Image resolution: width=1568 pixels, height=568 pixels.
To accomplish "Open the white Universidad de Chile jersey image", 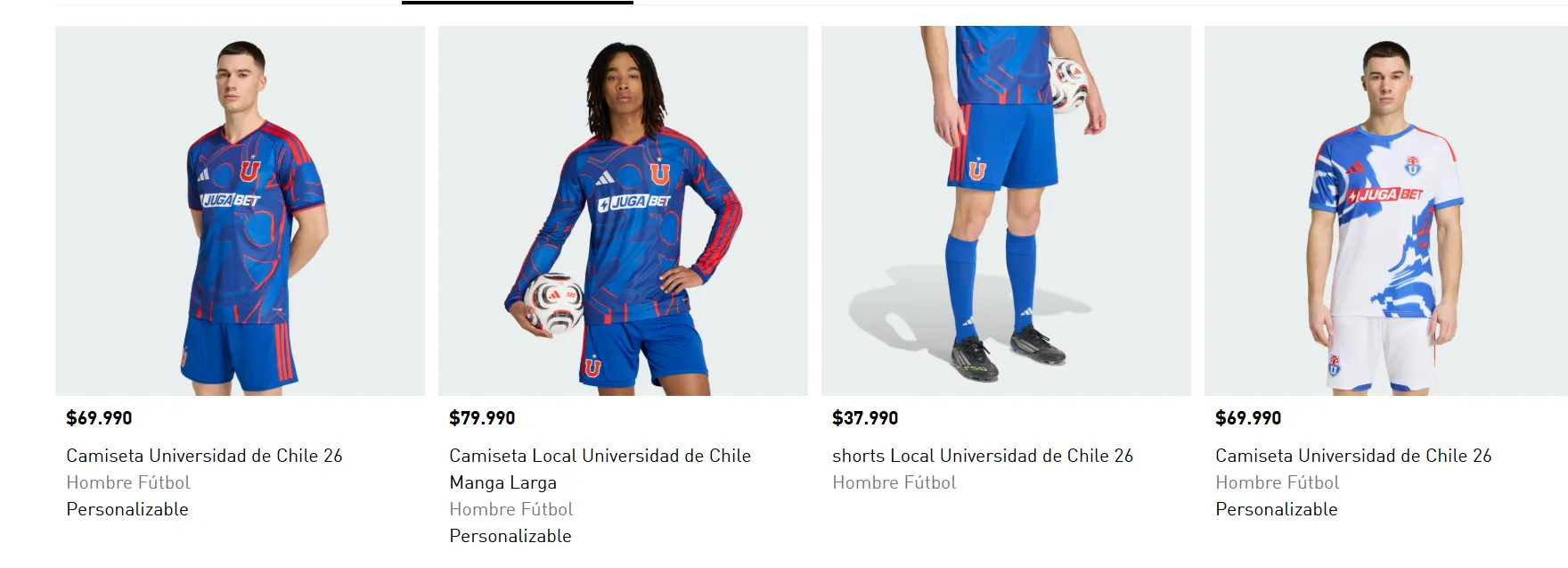I will pos(1386,210).
